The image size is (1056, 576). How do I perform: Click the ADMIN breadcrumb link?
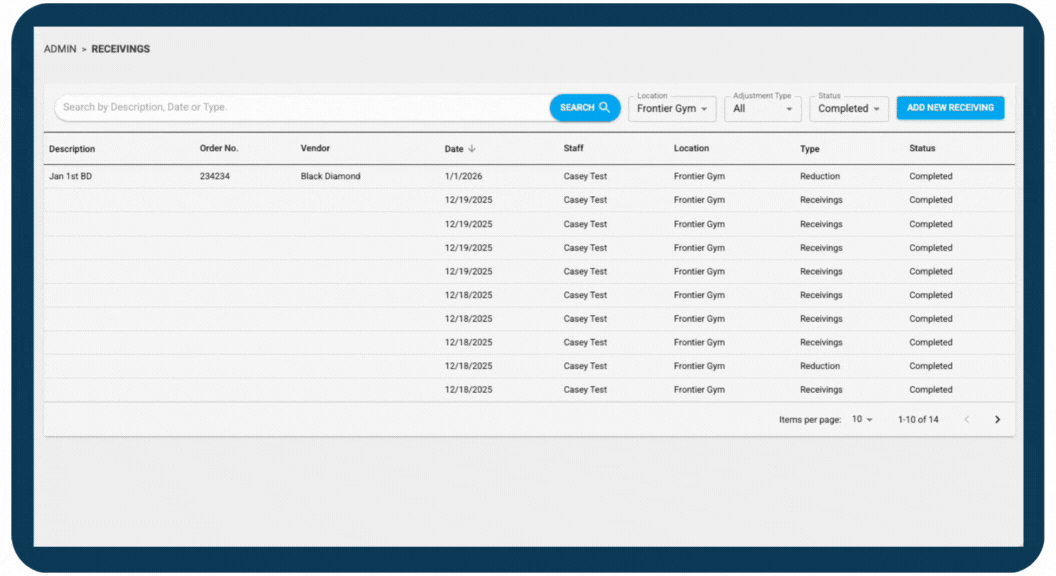pyautogui.click(x=59, y=49)
